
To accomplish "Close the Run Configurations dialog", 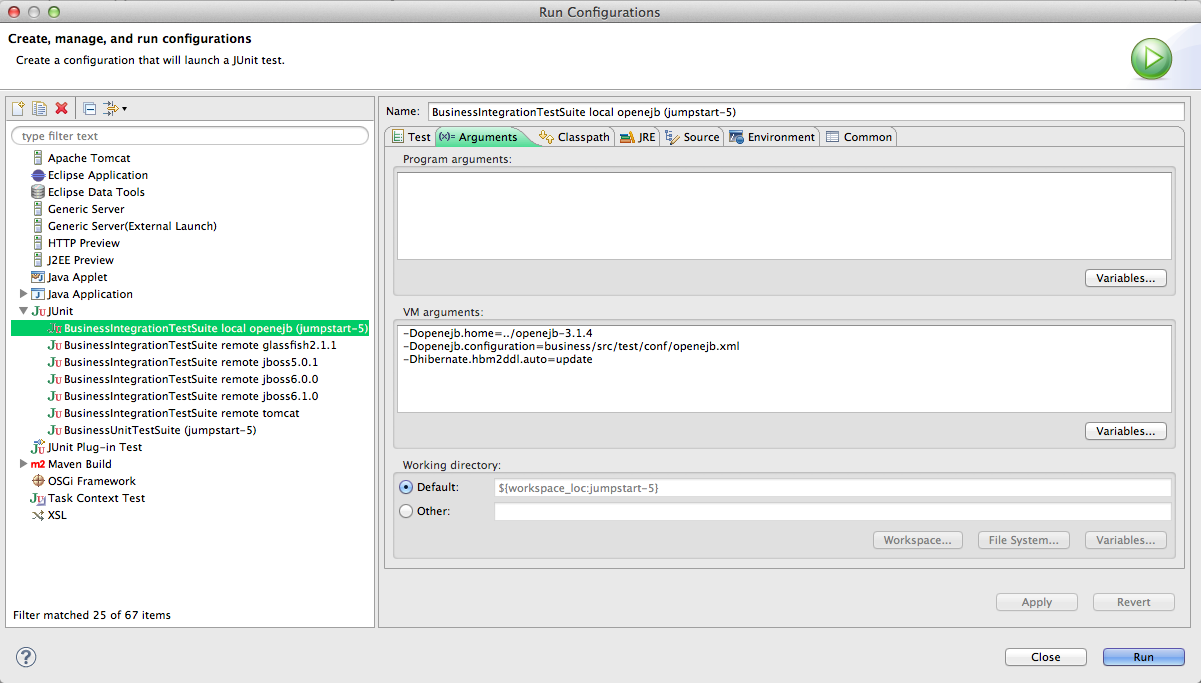I will pyautogui.click(x=1046, y=657).
